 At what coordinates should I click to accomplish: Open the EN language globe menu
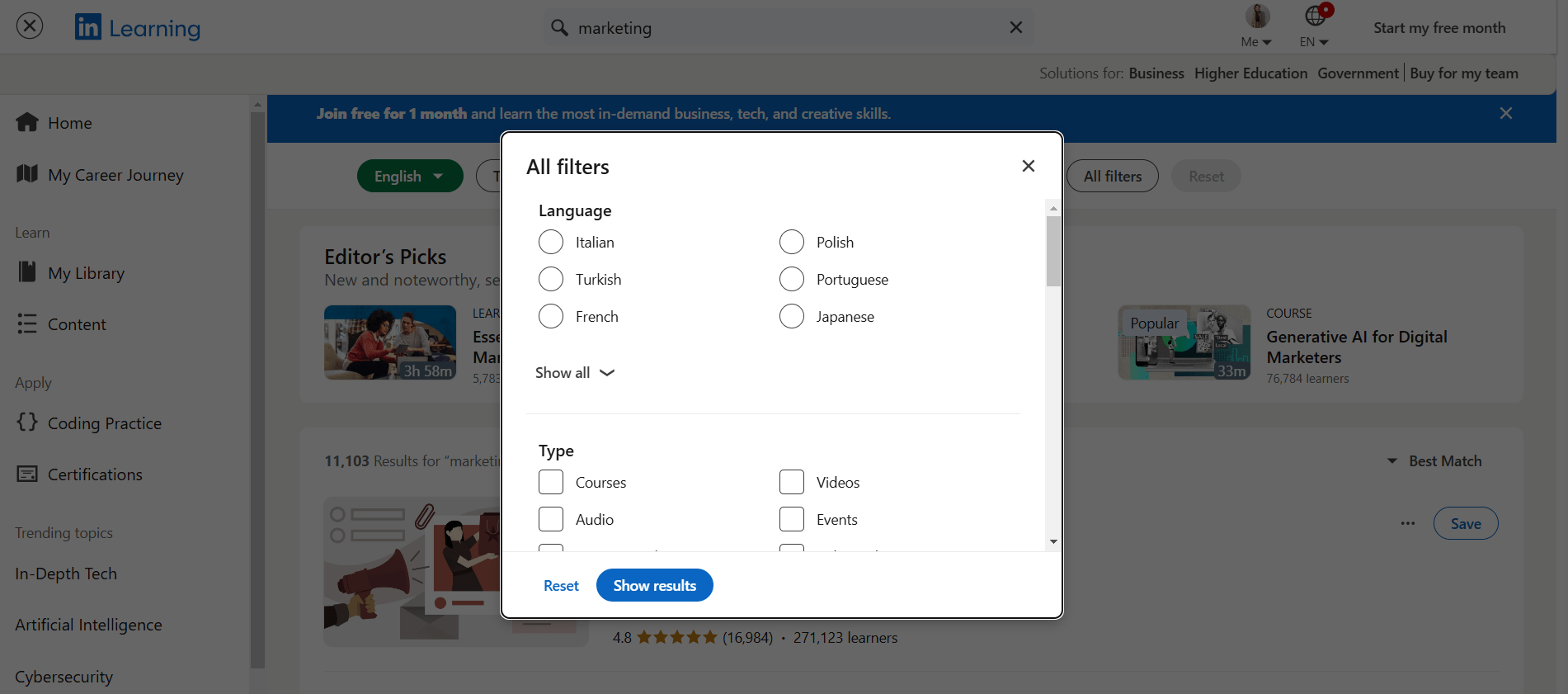coord(1315,26)
